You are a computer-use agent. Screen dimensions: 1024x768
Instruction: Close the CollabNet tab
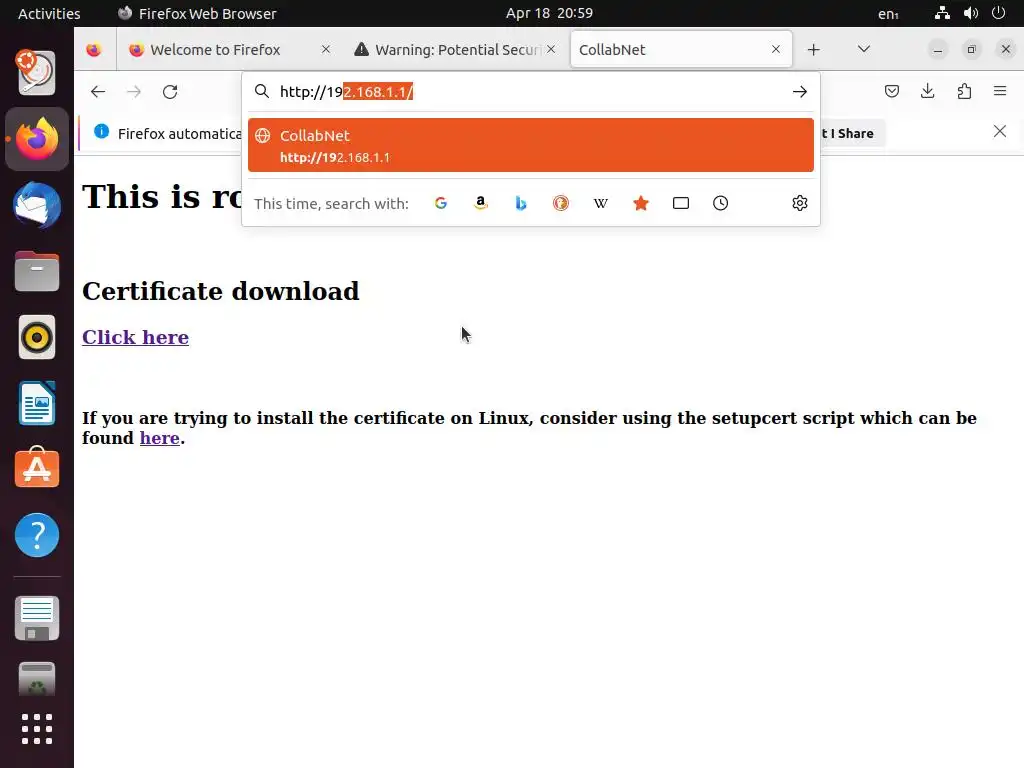pyautogui.click(x=776, y=50)
